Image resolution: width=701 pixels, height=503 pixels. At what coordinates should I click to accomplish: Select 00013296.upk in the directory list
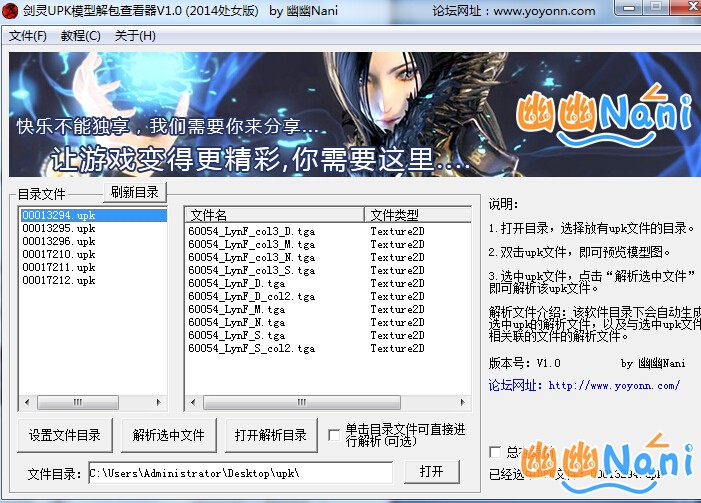[x=94, y=241]
